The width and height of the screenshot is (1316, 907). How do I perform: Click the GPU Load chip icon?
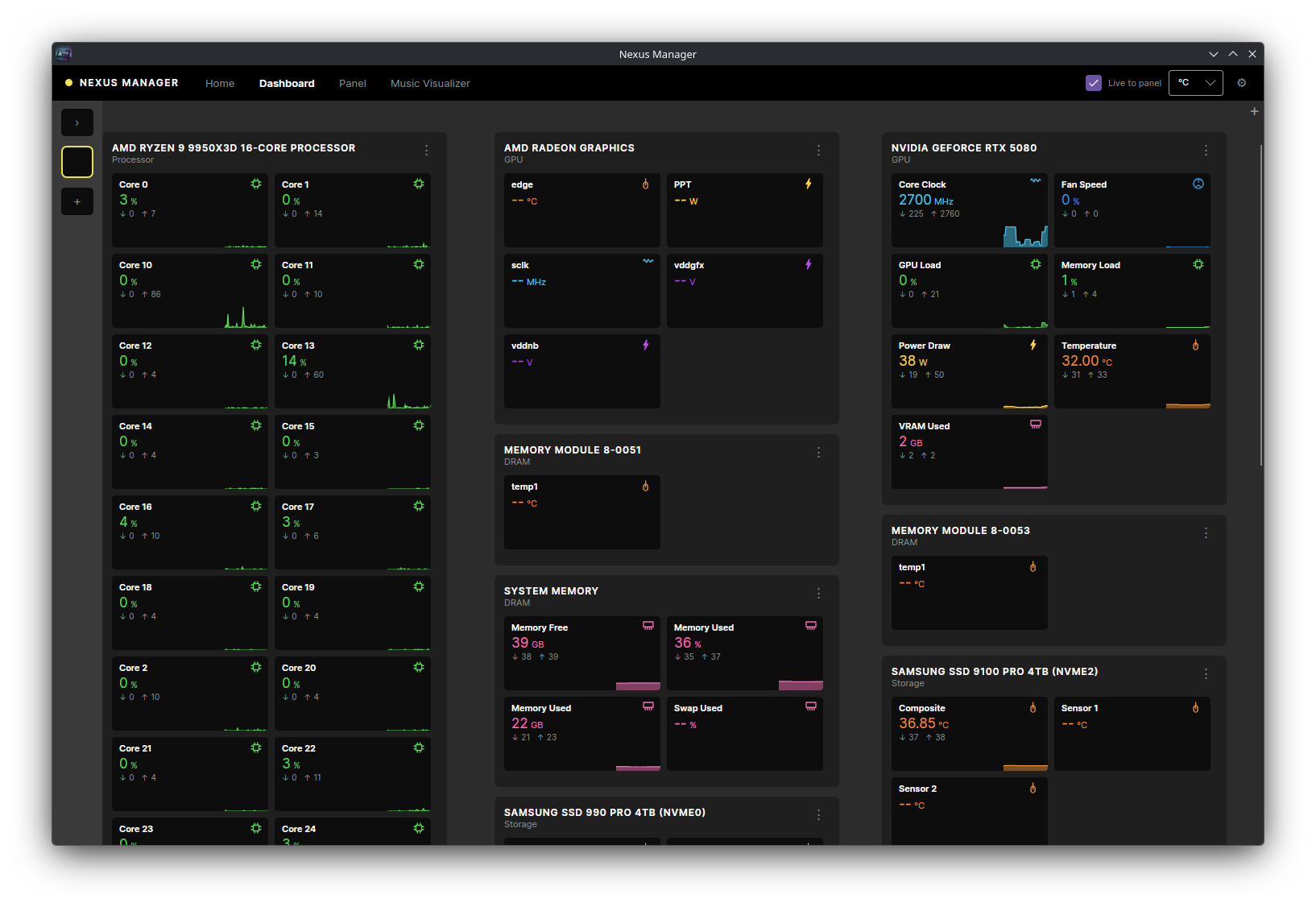click(x=1036, y=264)
